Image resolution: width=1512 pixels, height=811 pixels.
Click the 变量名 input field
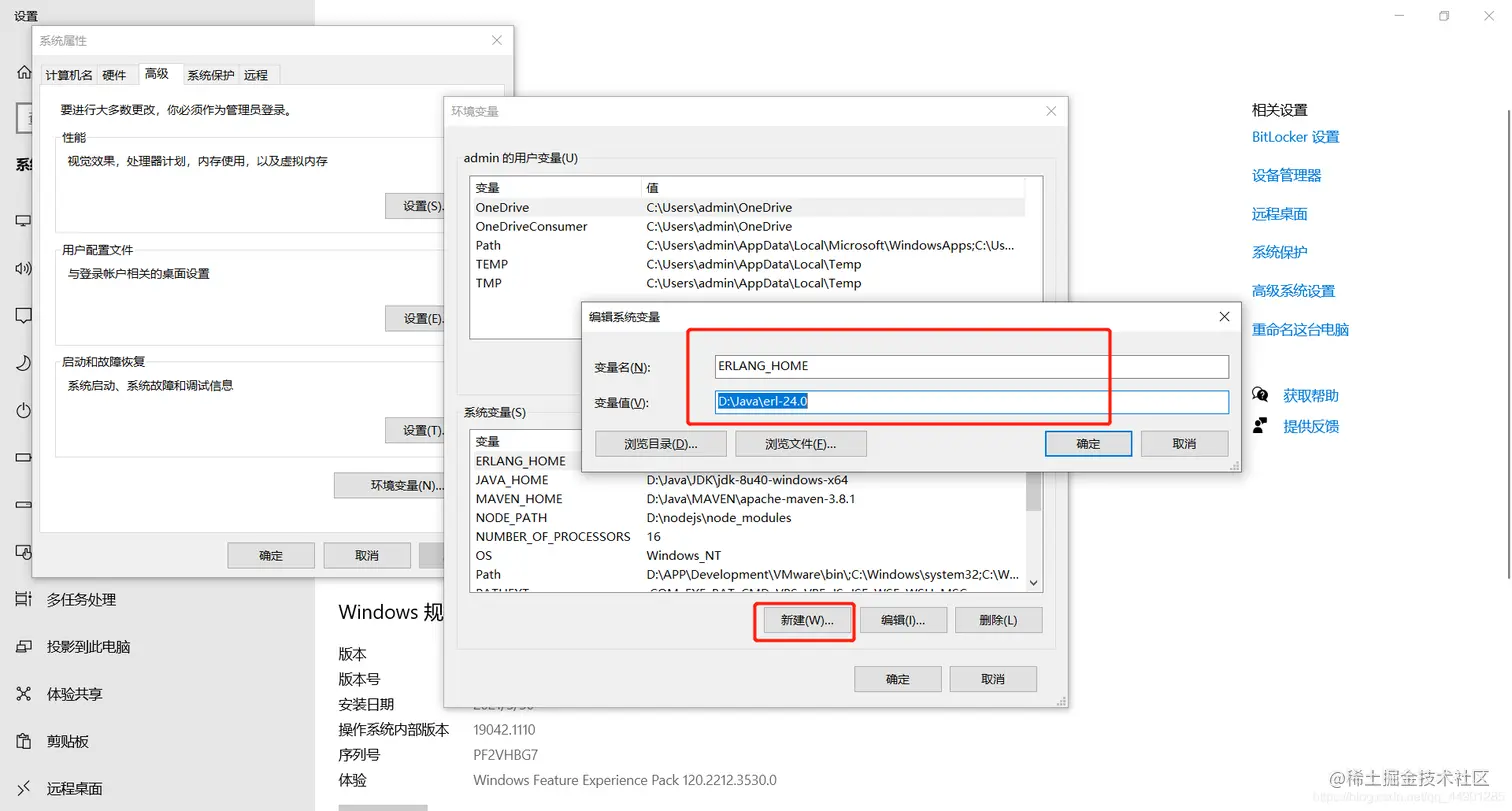tap(971, 366)
